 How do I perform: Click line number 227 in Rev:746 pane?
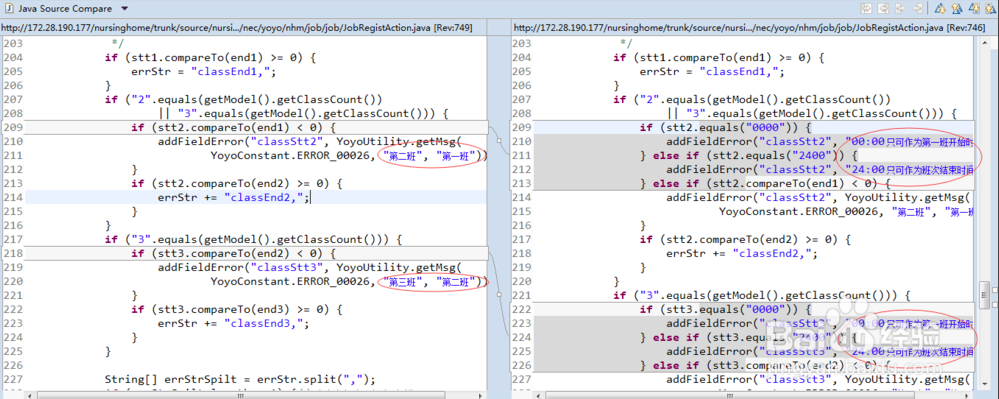(x=521, y=380)
